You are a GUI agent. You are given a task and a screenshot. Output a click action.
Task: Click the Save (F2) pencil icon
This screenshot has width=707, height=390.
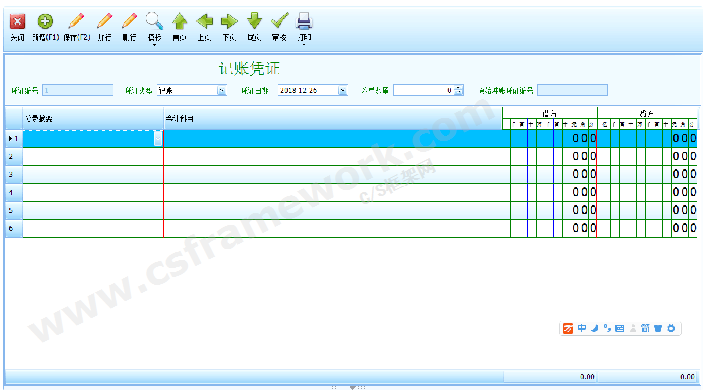pos(76,21)
